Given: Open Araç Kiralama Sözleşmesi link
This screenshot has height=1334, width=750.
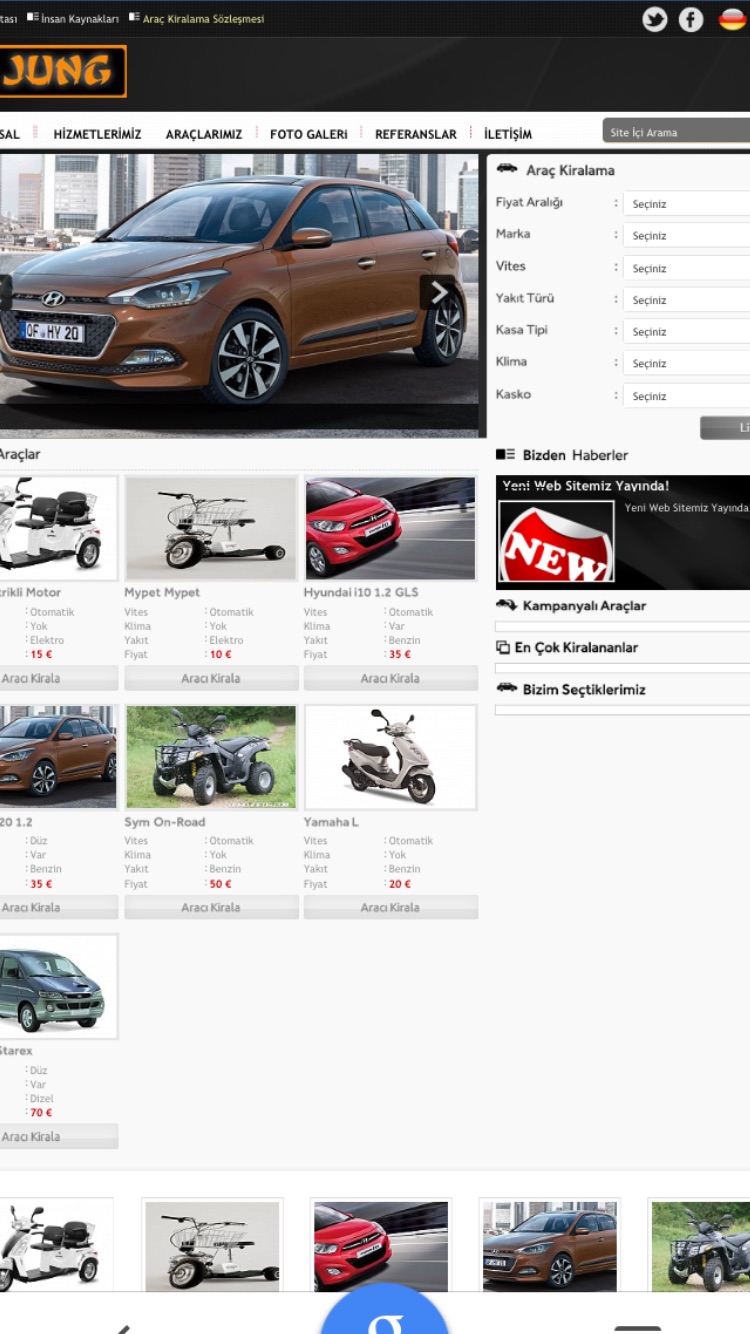Looking at the screenshot, I should click(x=203, y=19).
